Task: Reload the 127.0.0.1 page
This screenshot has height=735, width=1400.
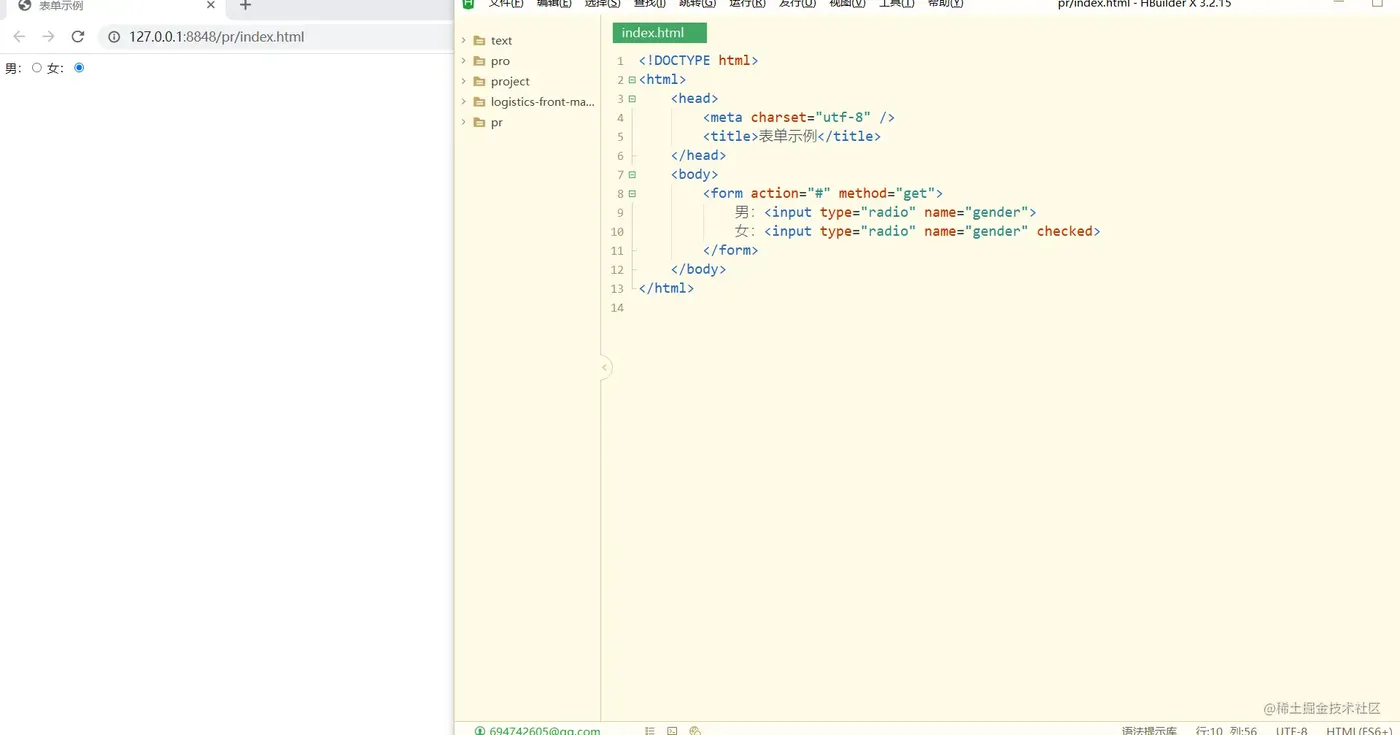Action: pos(78,37)
